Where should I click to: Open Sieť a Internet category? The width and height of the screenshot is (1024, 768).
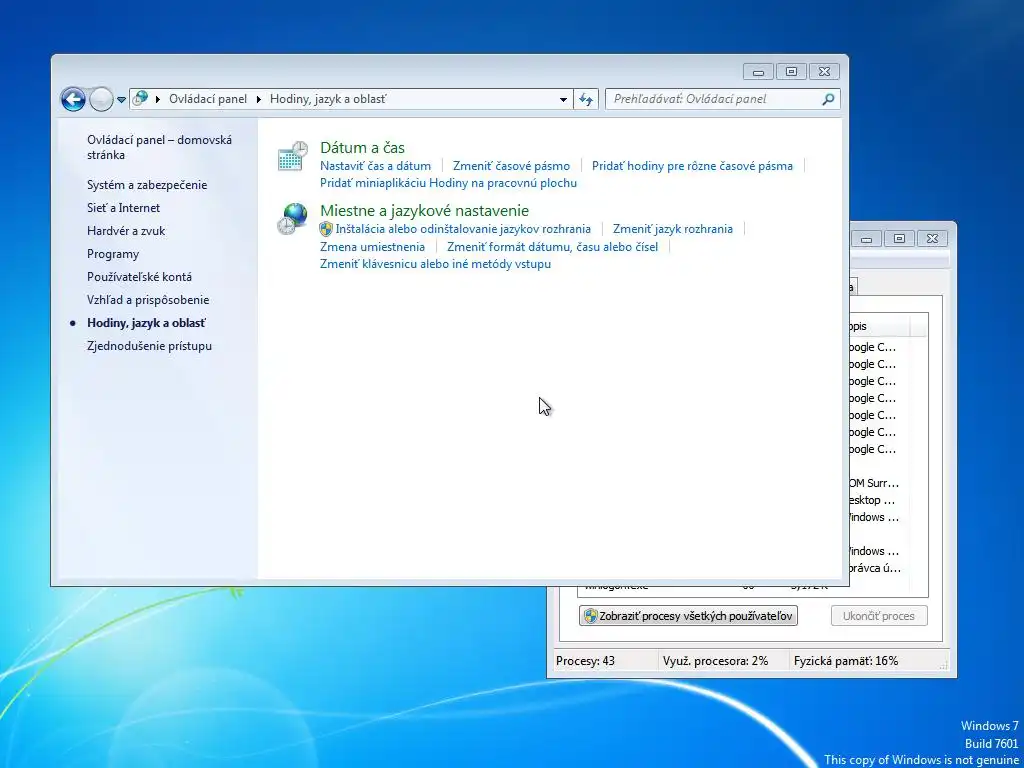[x=123, y=208]
